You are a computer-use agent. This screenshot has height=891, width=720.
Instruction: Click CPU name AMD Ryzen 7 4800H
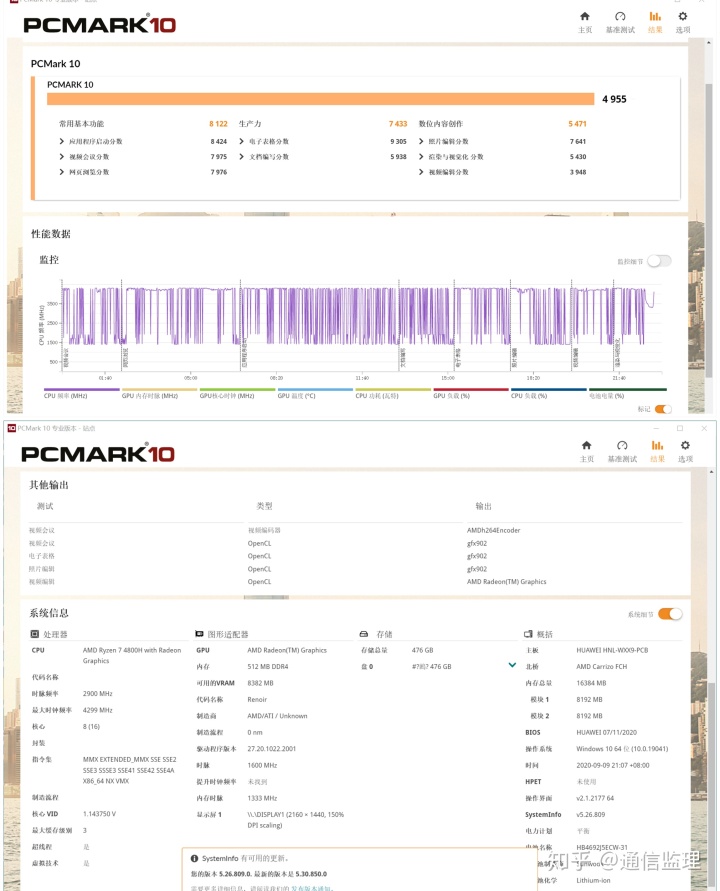[x=132, y=655]
